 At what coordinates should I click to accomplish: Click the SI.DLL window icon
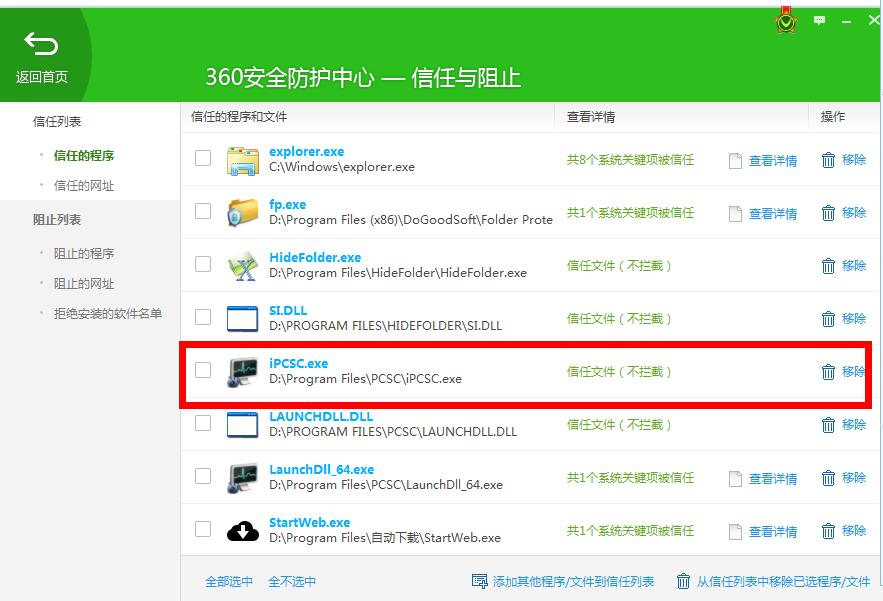[x=243, y=319]
